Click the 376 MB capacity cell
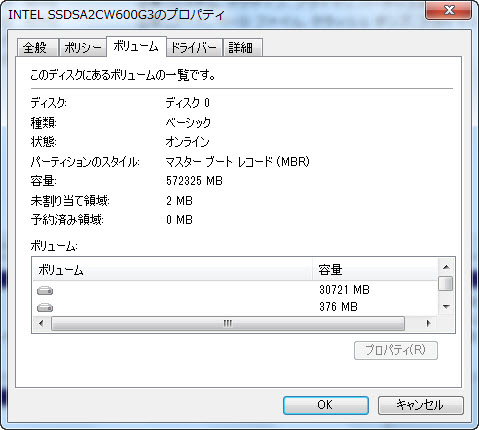This screenshot has width=479, height=430. [x=338, y=307]
